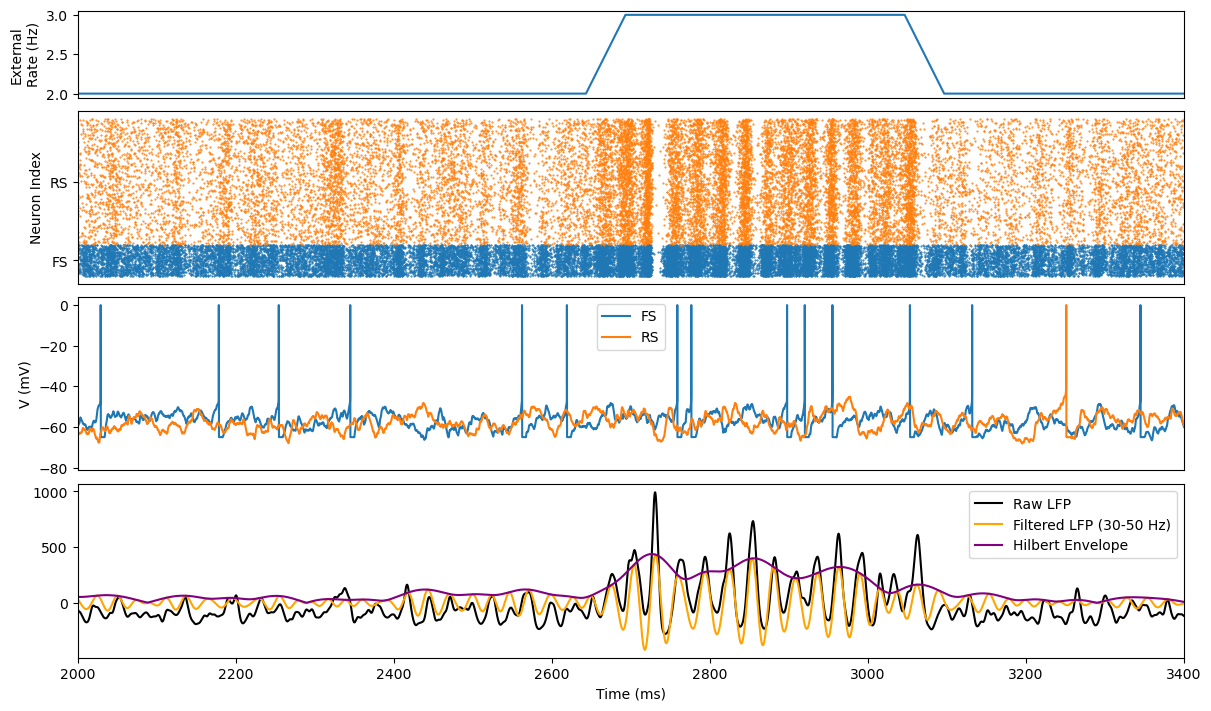Click the 2000 tick on the time axis
Image resolution: width=1211 pixels, height=711 pixels.
point(78,675)
